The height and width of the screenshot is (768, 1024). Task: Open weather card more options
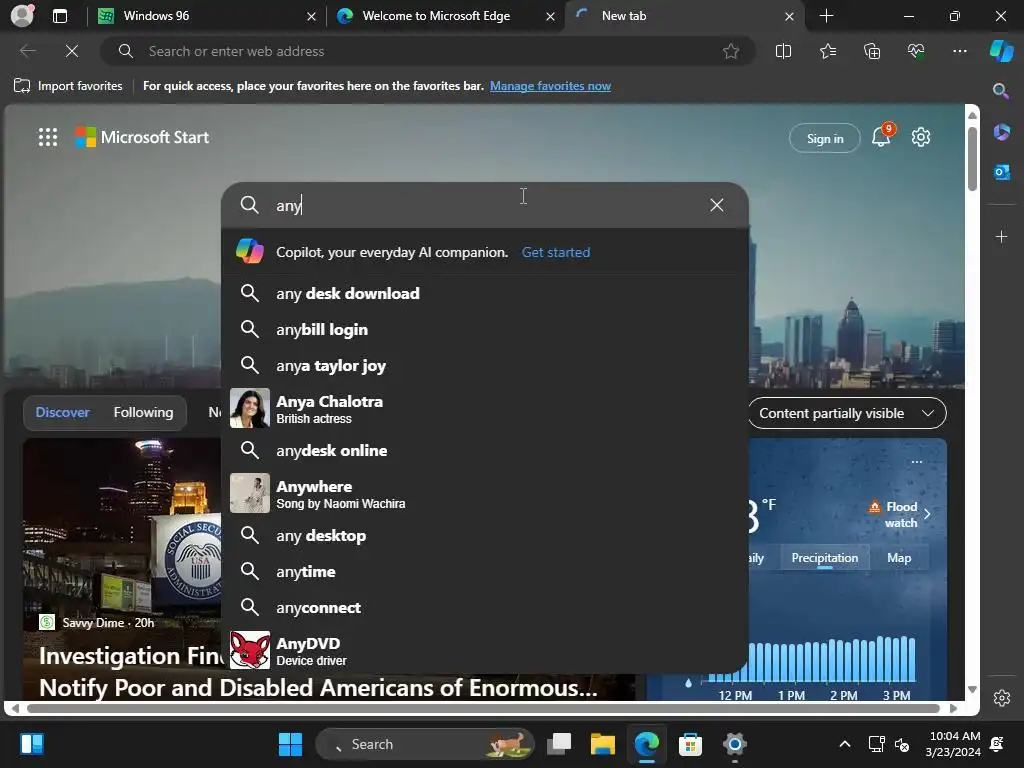tap(917, 462)
